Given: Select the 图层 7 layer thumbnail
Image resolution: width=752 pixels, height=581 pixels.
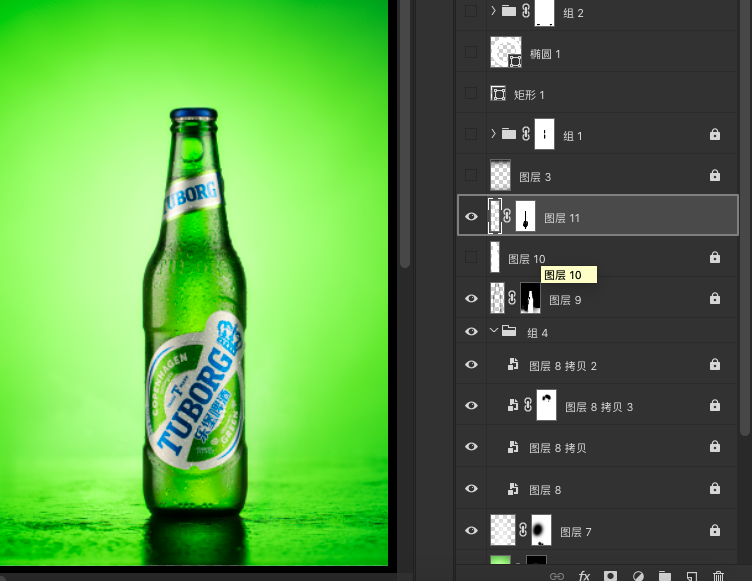Looking at the screenshot, I should tap(503, 530).
